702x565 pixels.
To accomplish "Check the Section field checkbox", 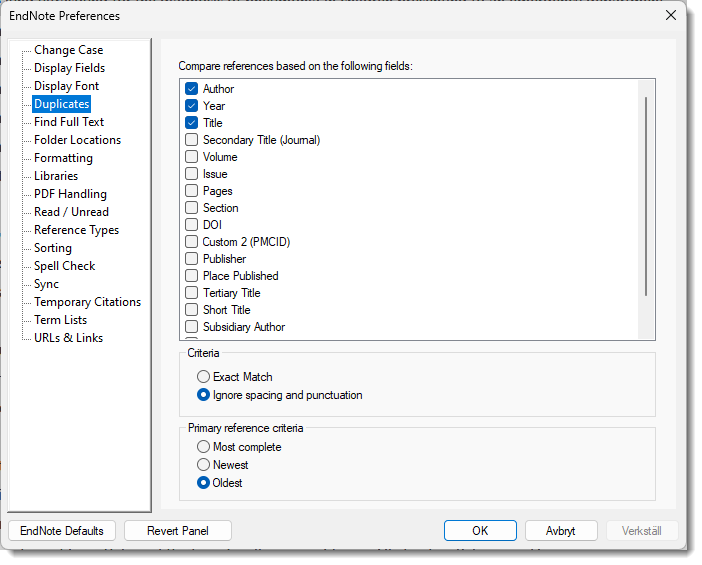I will tap(192, 208).
